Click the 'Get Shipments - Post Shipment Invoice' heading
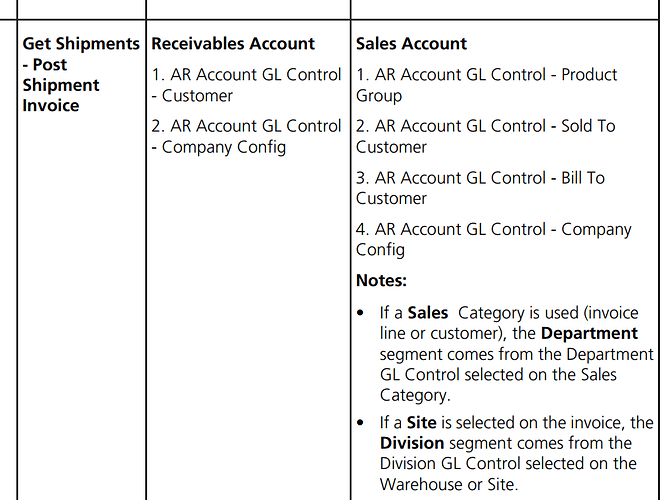The image size is (668, 500). [81, 75]
